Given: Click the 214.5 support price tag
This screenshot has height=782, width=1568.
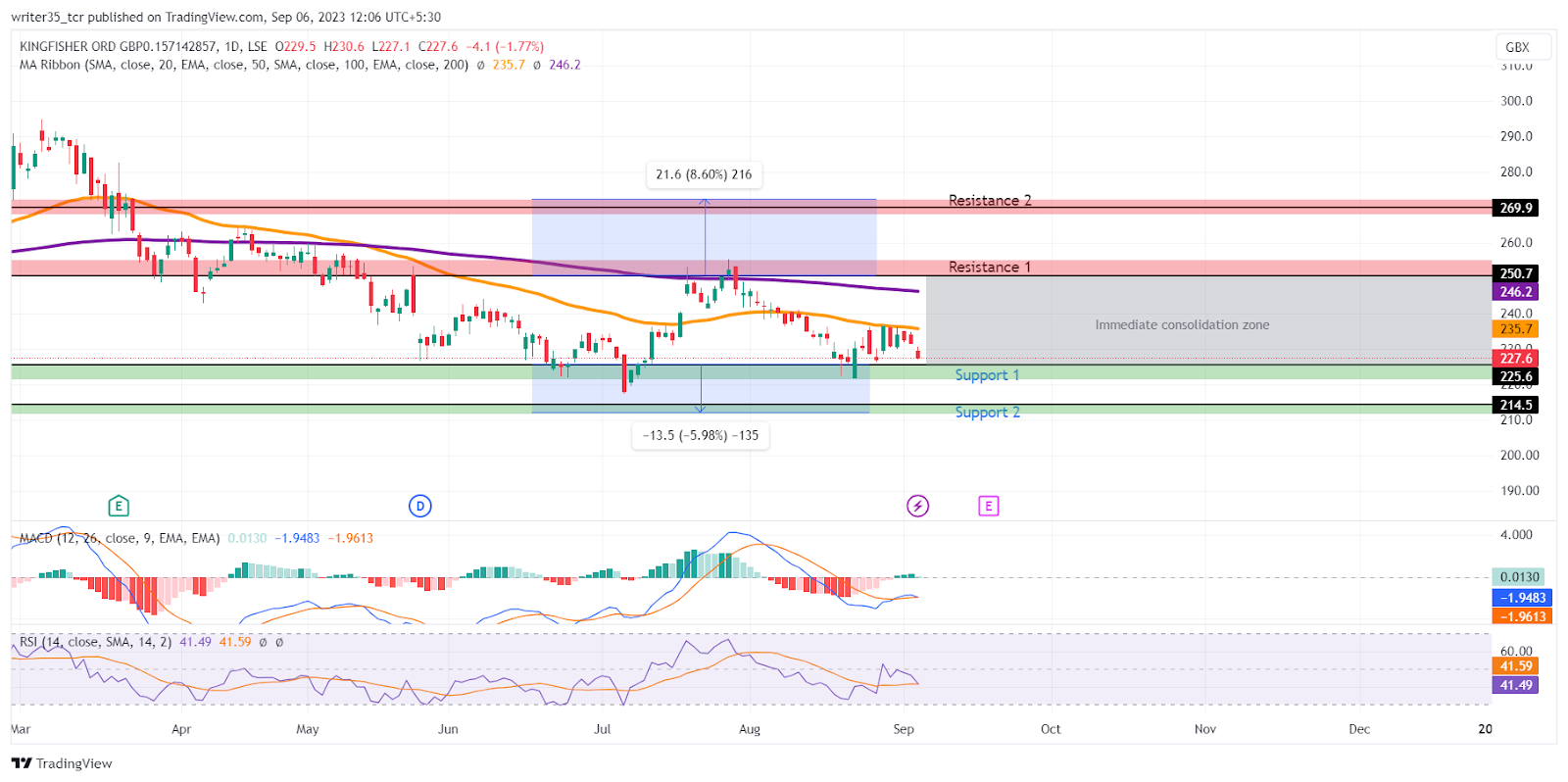Looking at the screenshot, I should [1515, 405].
